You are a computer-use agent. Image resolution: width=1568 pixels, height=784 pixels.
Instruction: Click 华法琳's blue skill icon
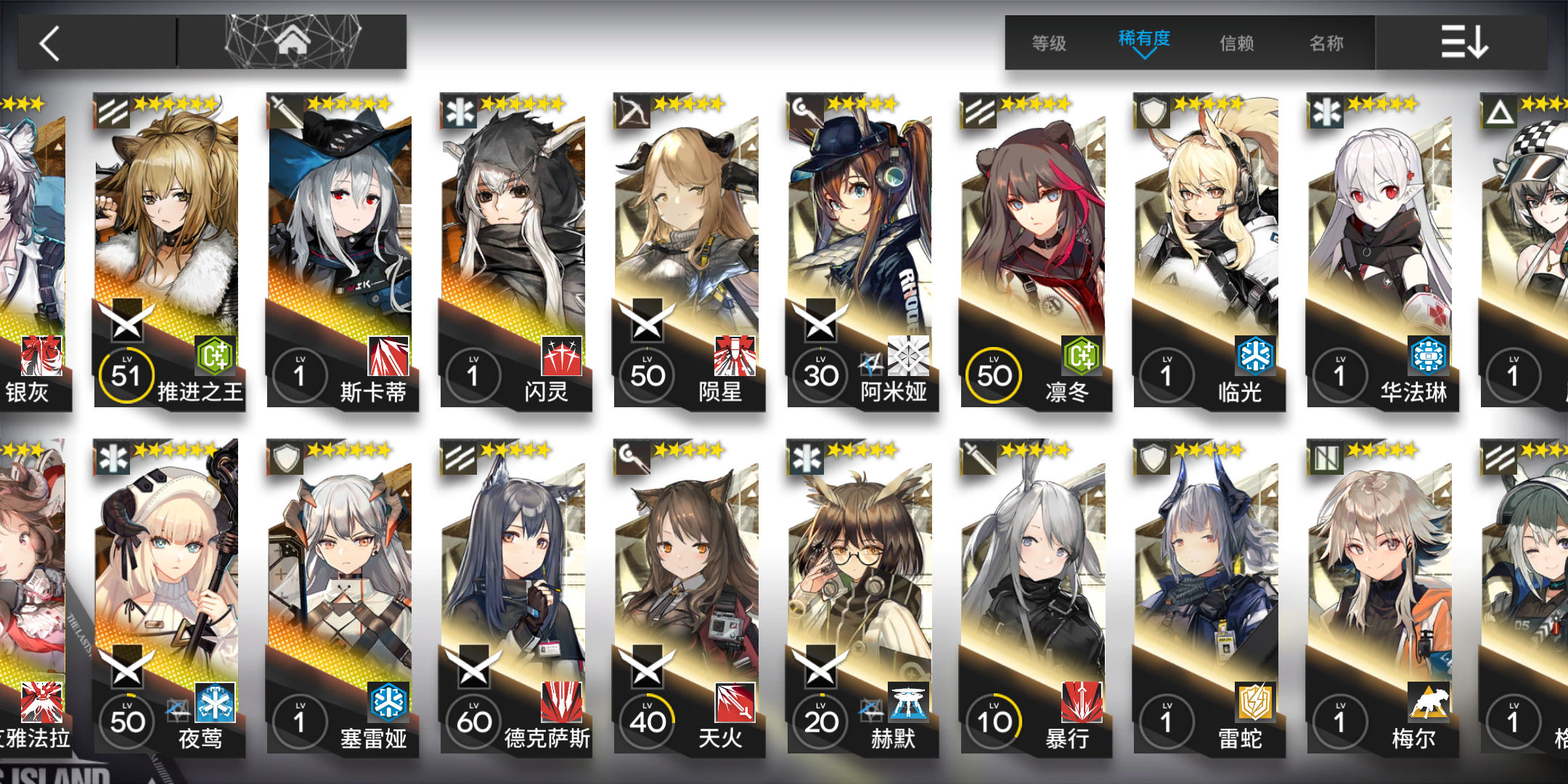[1428, 356]
